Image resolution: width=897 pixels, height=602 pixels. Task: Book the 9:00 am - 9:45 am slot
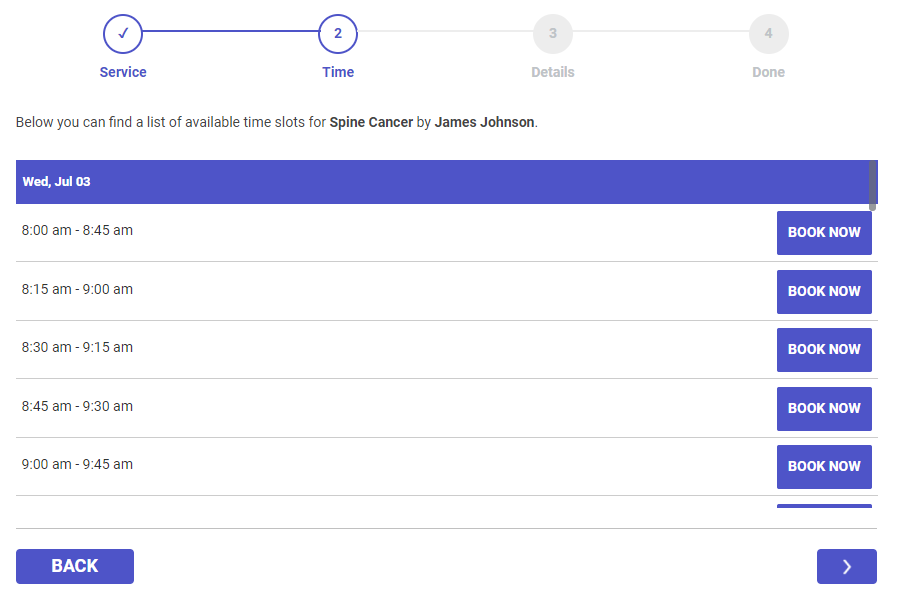tap(824, 466)
